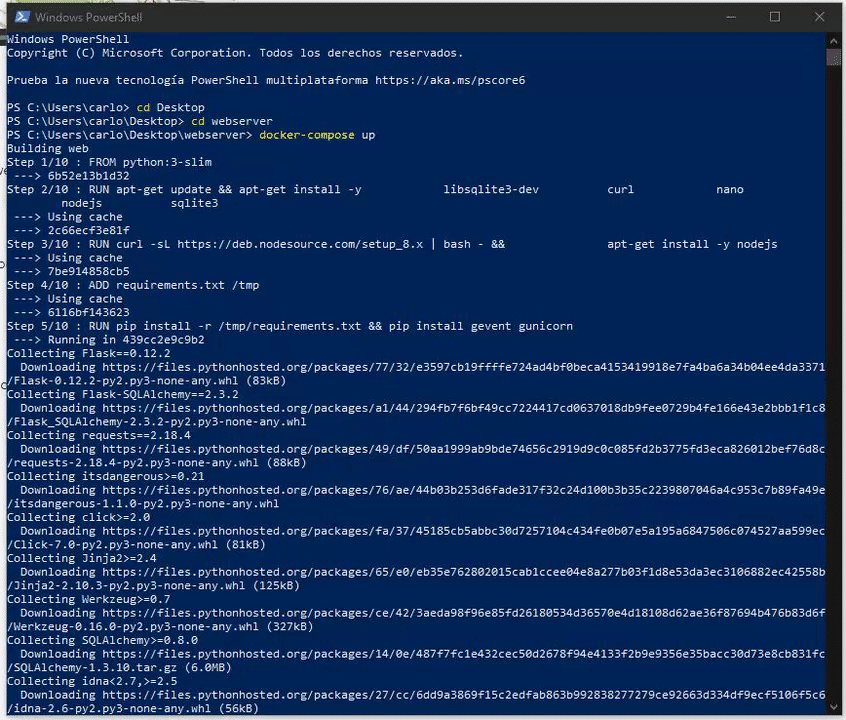Click the 'Step 5/10 : RUN pip install' line
846x720 pixels.
coord(290,326)
